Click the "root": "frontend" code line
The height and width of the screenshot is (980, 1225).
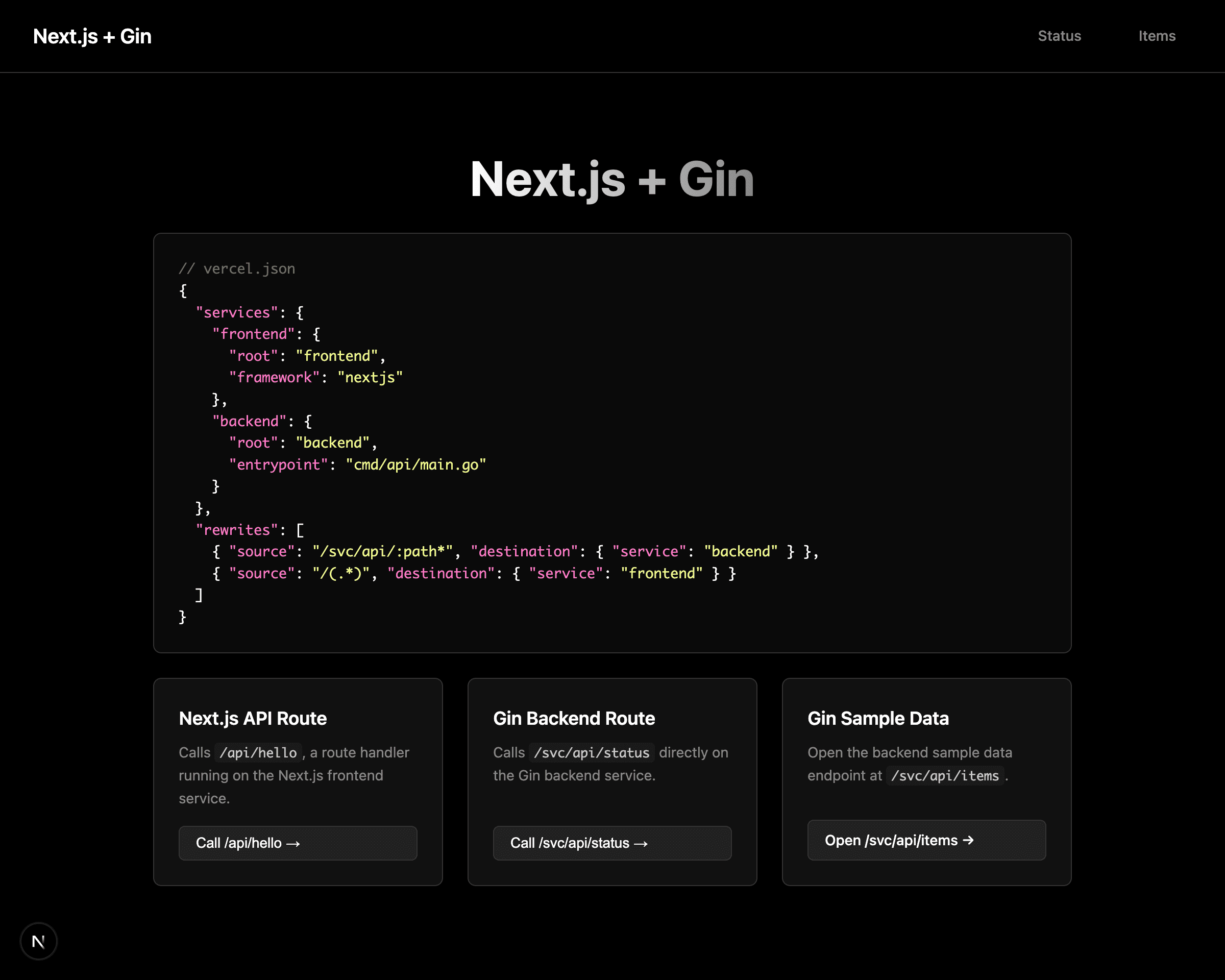307,356
